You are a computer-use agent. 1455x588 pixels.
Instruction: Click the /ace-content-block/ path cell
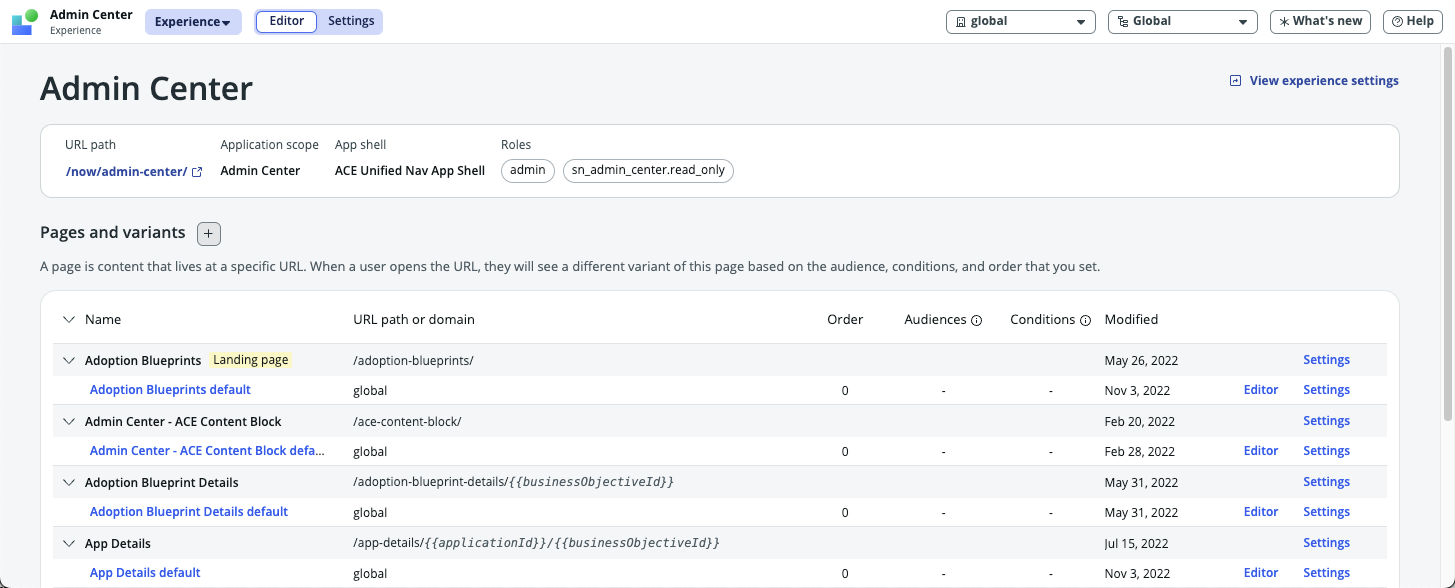click(407, 422)
